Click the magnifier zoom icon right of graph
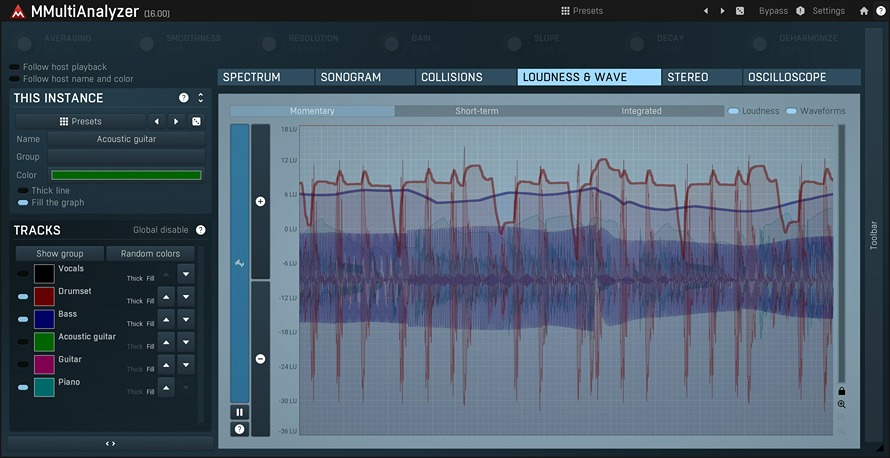This screenshot has width=890, height=458. click(842, 405)
